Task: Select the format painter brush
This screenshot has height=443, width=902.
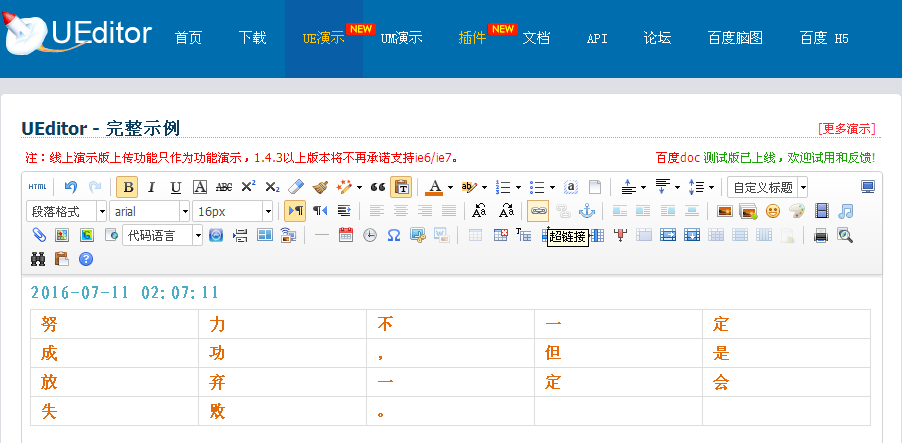Action: pos(320,187)
